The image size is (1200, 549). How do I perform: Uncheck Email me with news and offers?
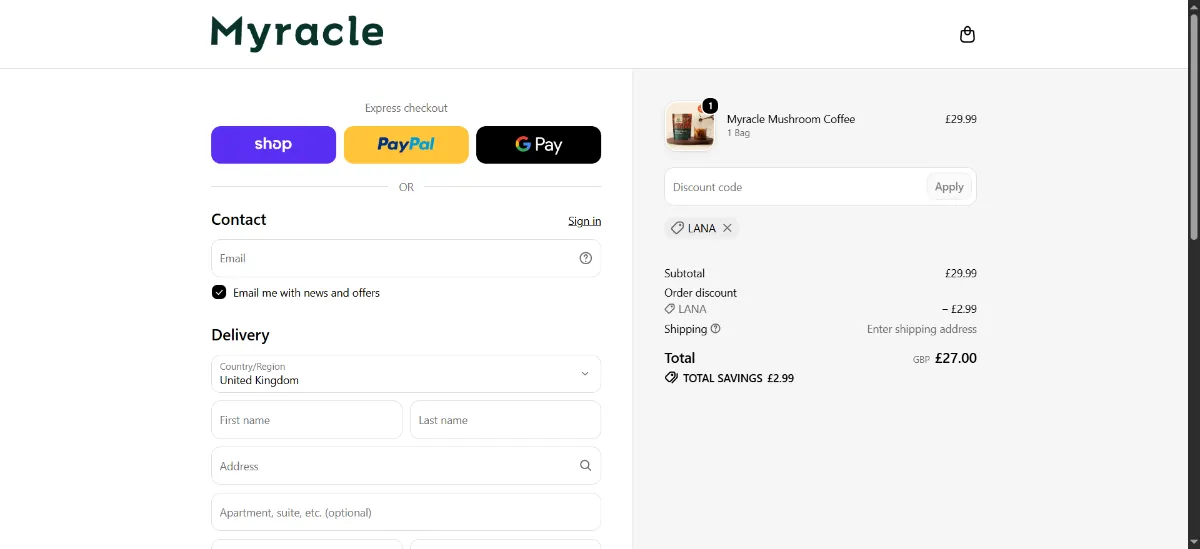click(219, 292)
